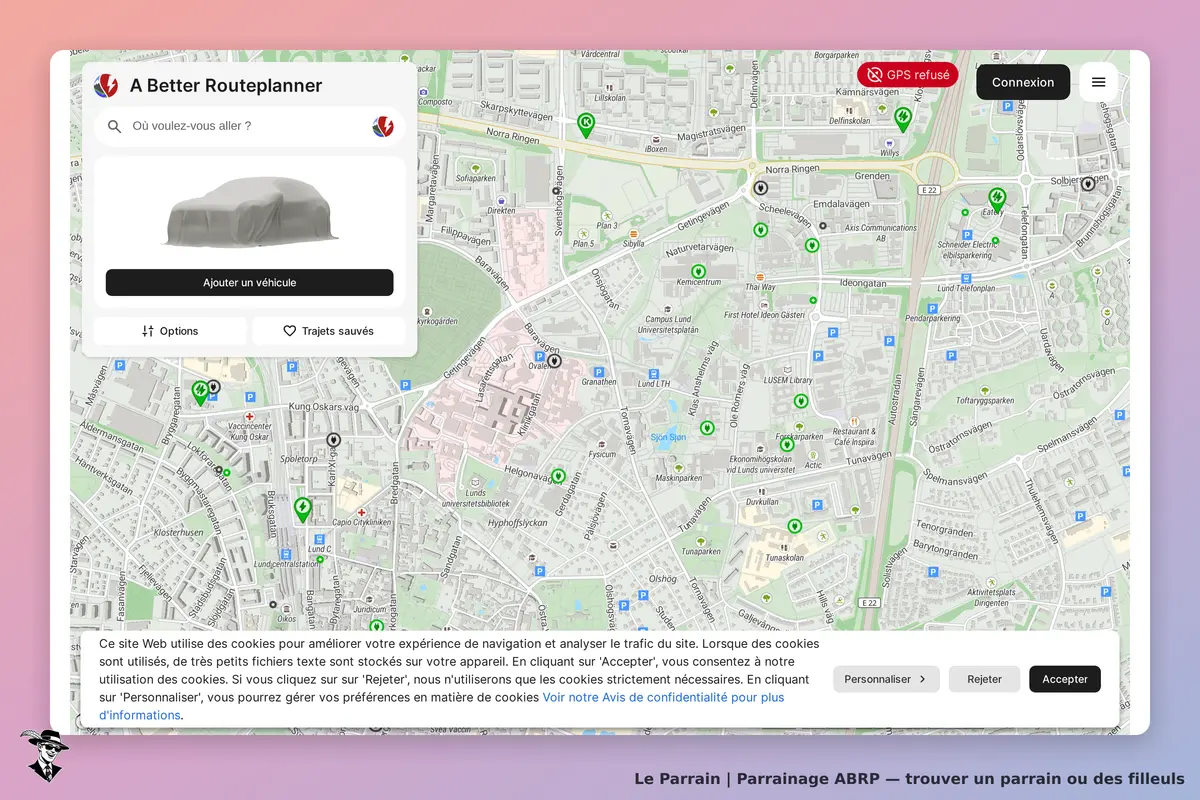The width and height of the screenshot is (1200, 800).
Task: Click the Thai Way food icon
Action: tap(760, 276)
